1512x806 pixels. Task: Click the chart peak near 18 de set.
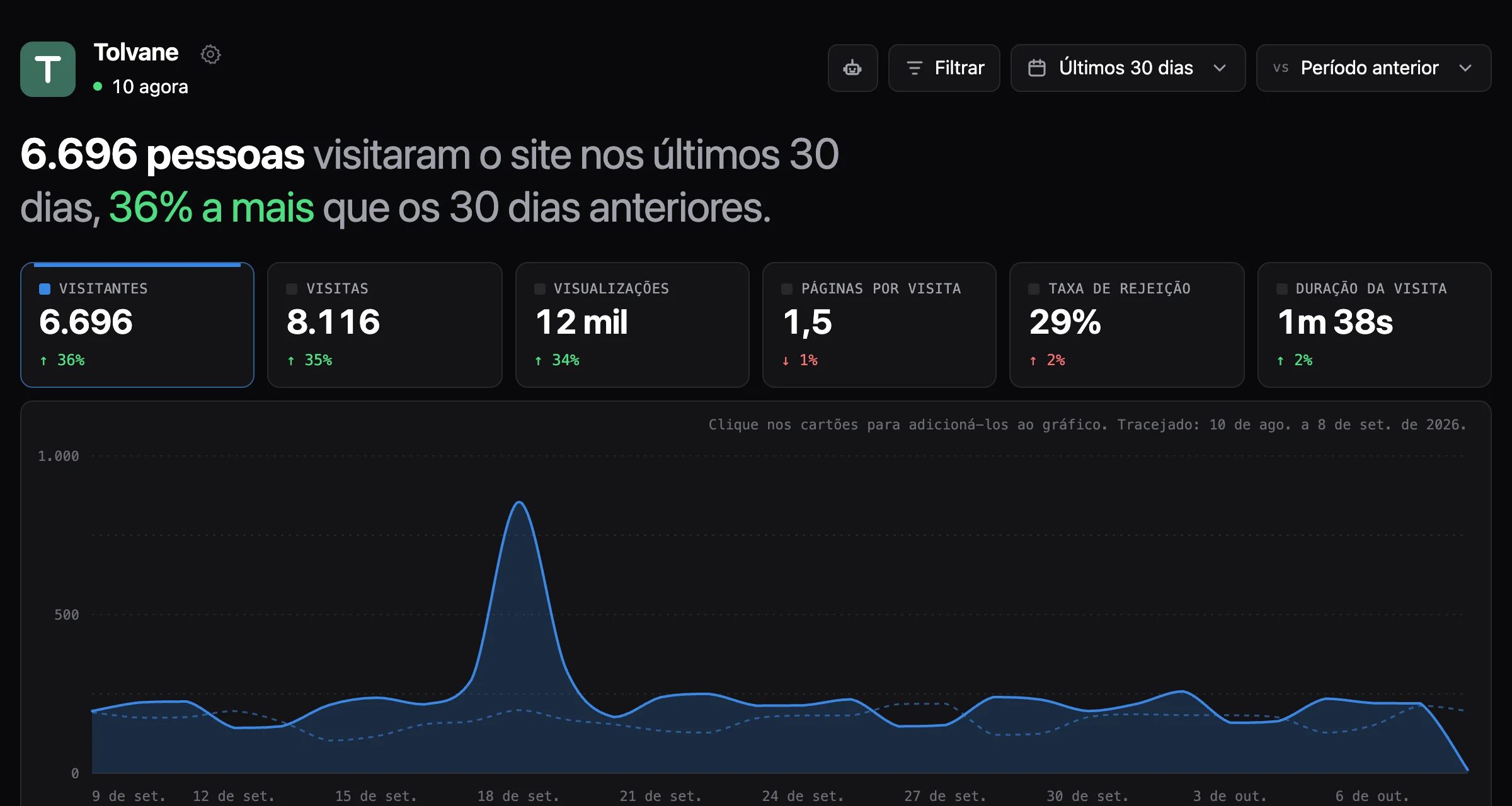coord(519,502)
